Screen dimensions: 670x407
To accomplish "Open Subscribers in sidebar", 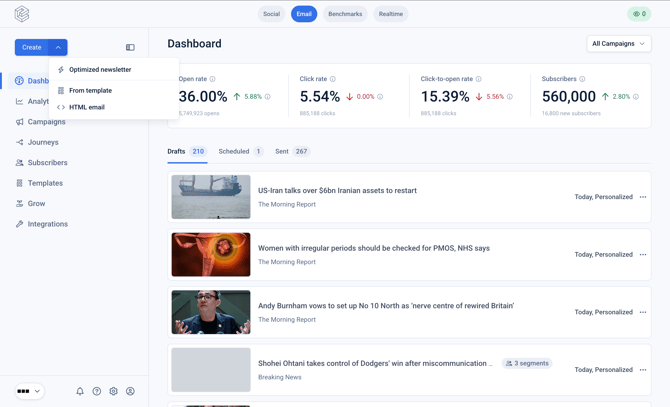I will click(47, 163).
